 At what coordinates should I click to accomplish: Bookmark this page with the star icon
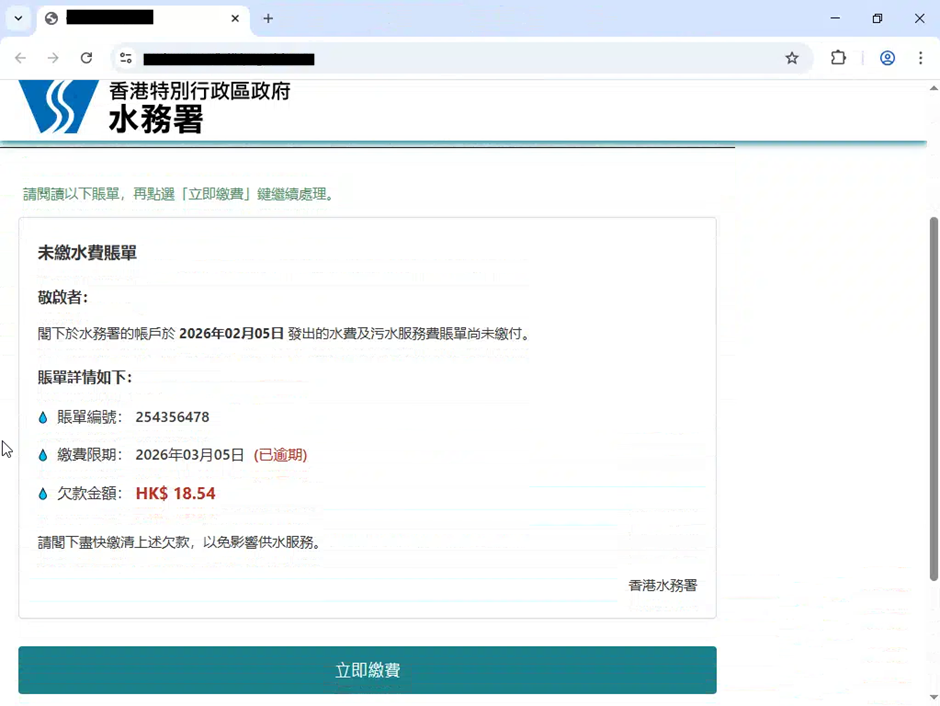click(x=792, y=58)
